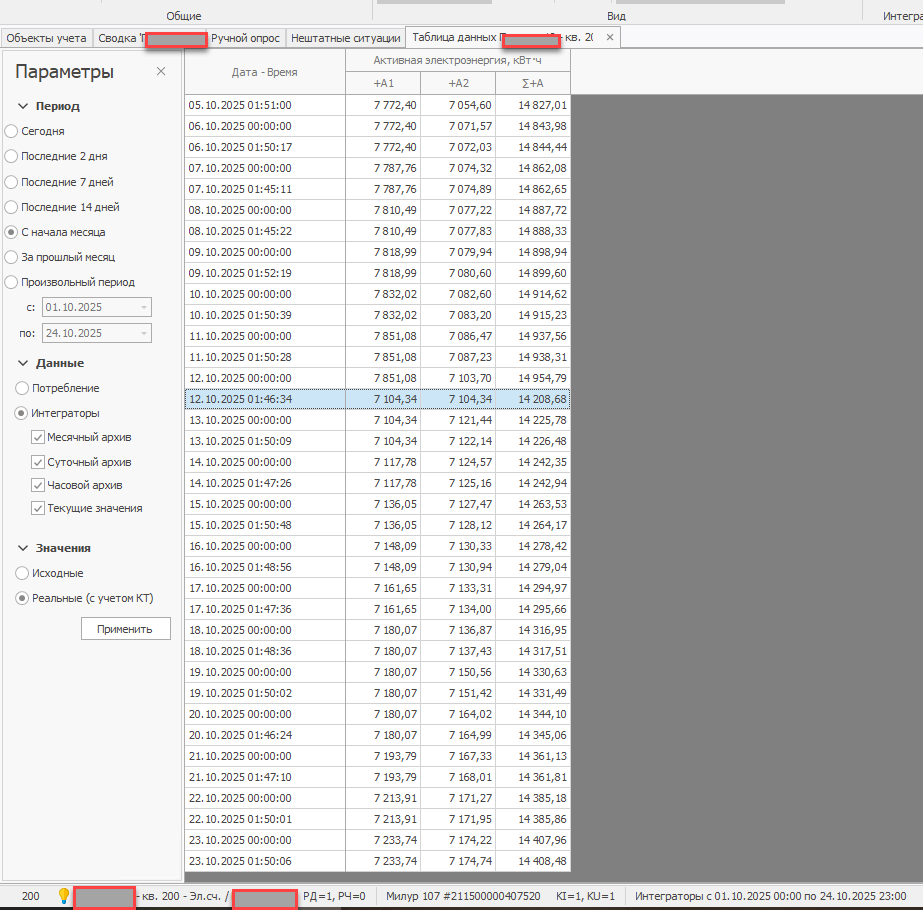Close the Таблица данных tab
Screen dimensions: 923x910
pos(610,38)
